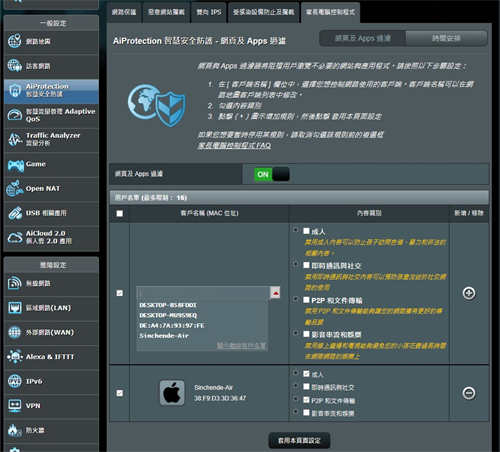The width and height of the screenshot is (500, 452).
Task: Open the parental controls FAQ link
Action: pos(234,146)
